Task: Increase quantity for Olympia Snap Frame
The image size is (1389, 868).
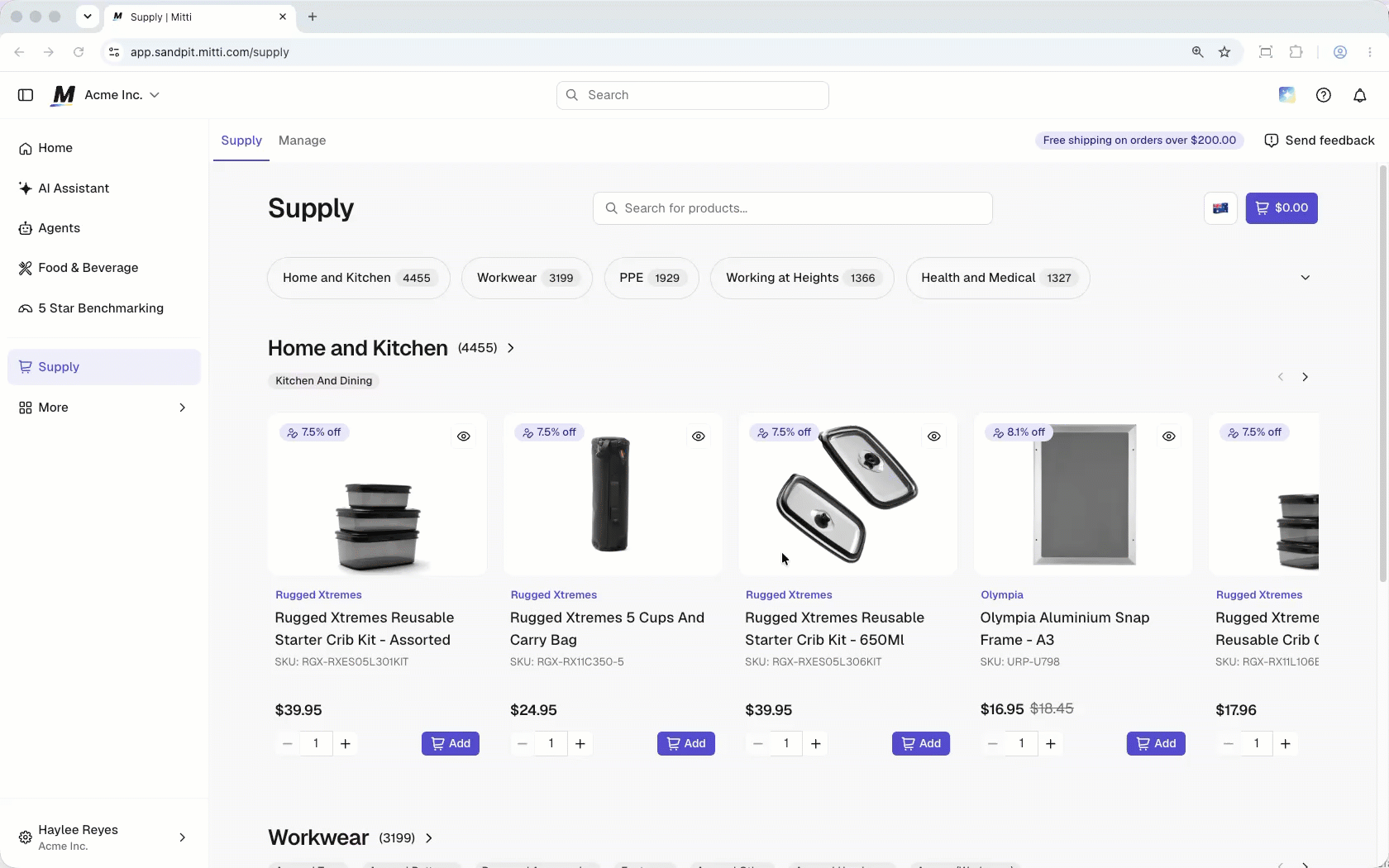Action: 1051,744
